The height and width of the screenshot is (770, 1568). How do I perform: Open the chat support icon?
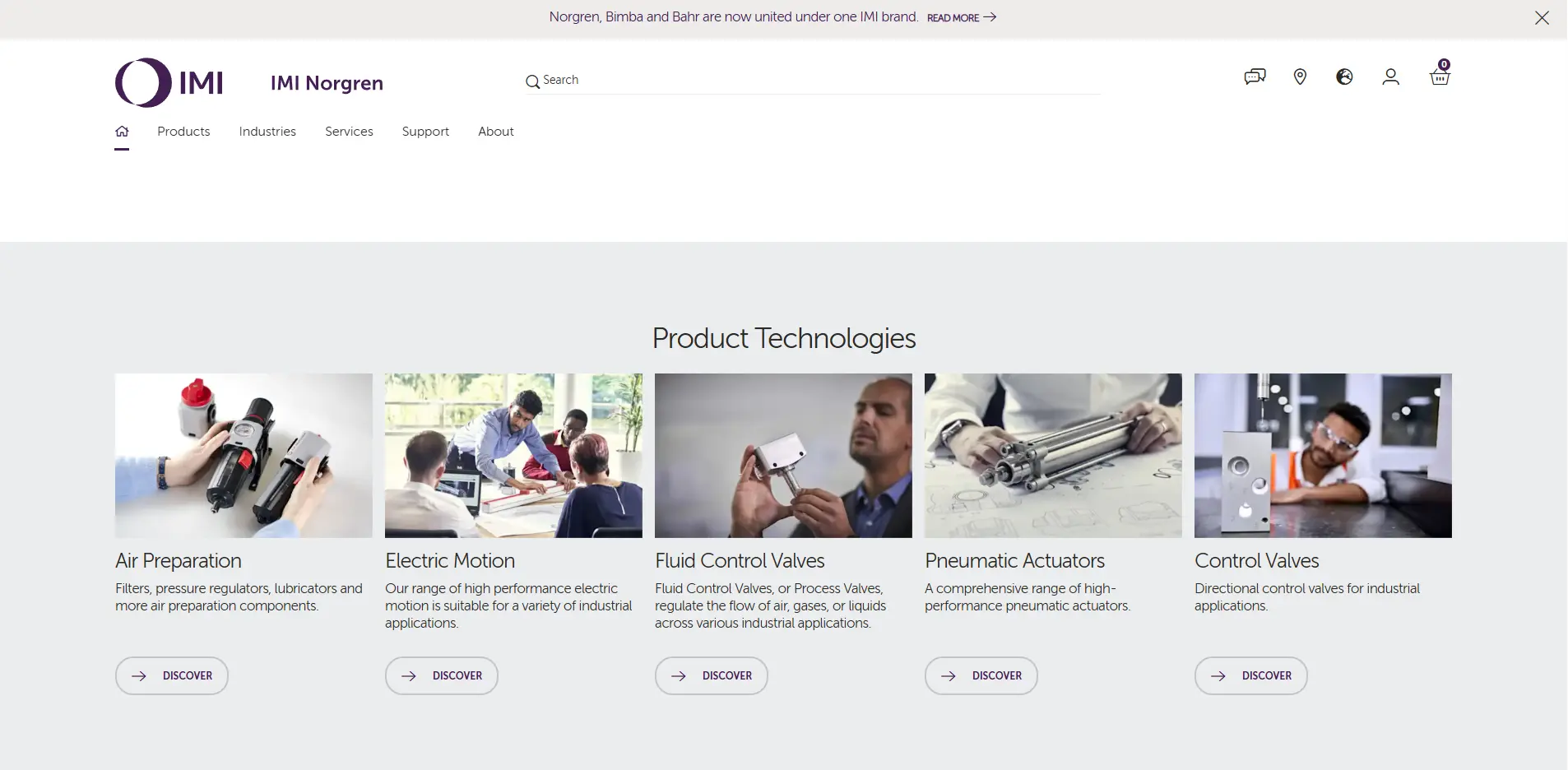pyautogui.click(x=1255, y=77)
